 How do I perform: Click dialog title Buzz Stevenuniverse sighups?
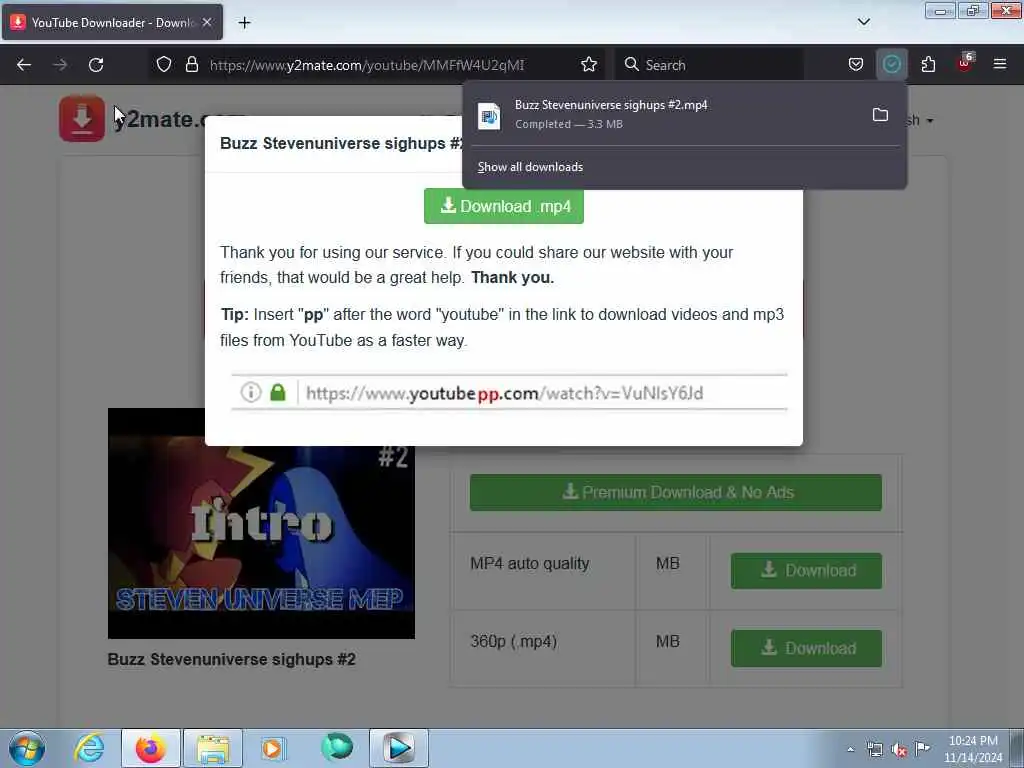pos(341,144)
